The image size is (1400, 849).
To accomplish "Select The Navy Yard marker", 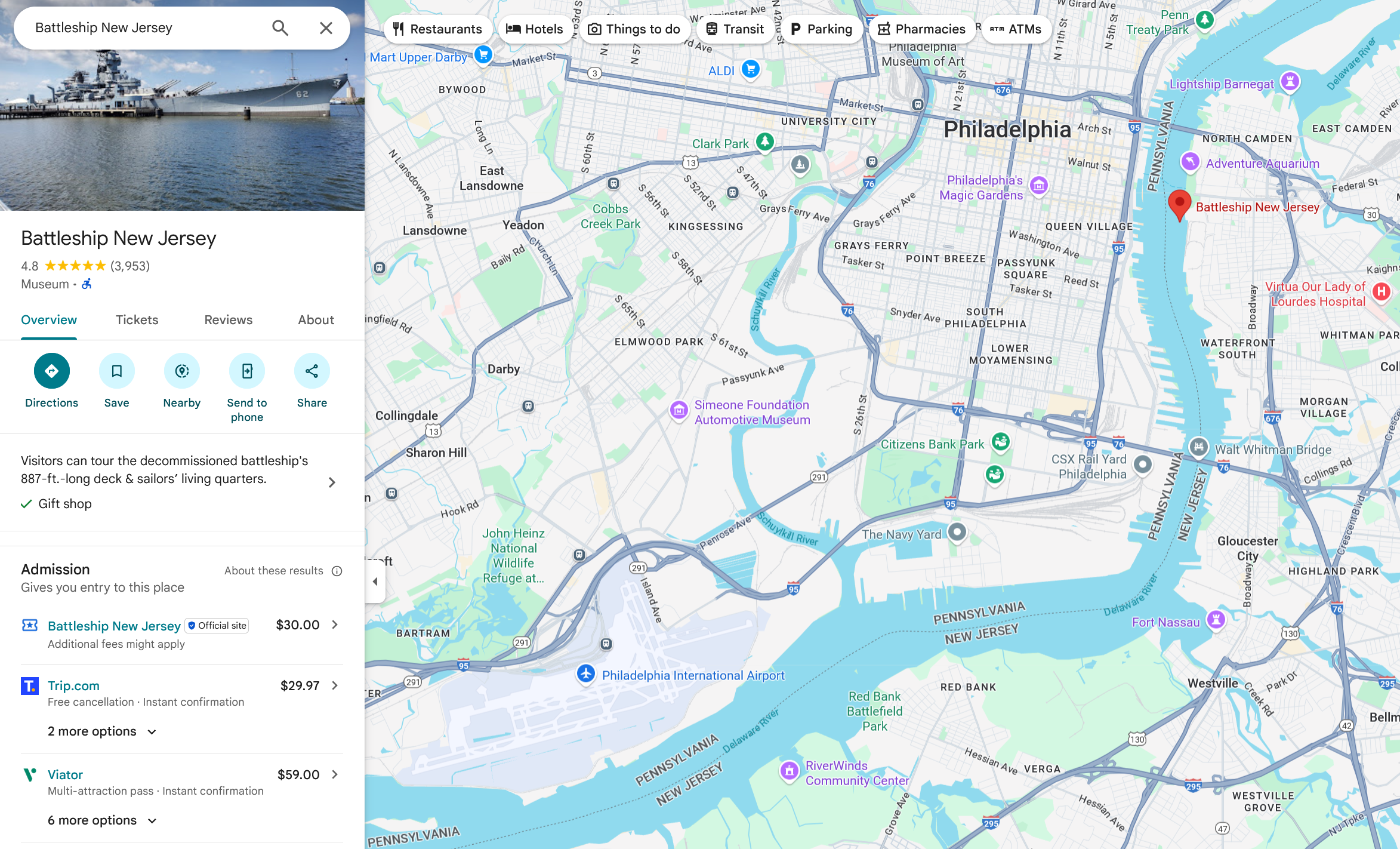I will pos(957,531).
